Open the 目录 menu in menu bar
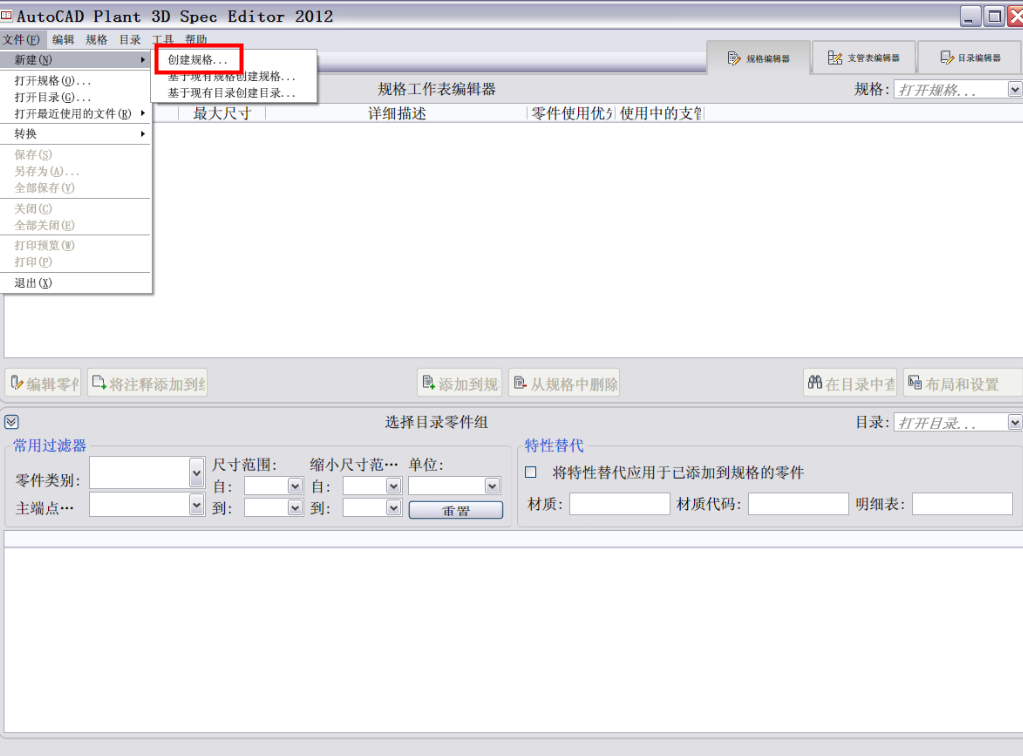Screen dimensions: 1023x756 pyautogui.click(x=130, y=40)
